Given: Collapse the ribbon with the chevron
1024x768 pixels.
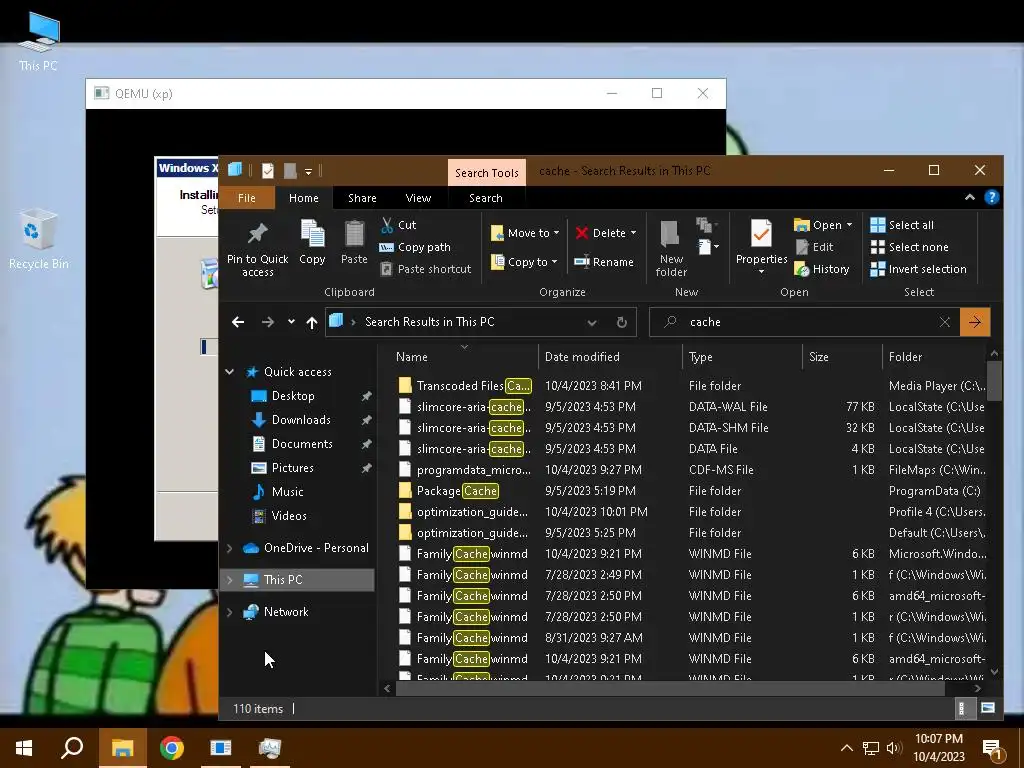Looking at the screenshot, I should [x=969, y=197].
